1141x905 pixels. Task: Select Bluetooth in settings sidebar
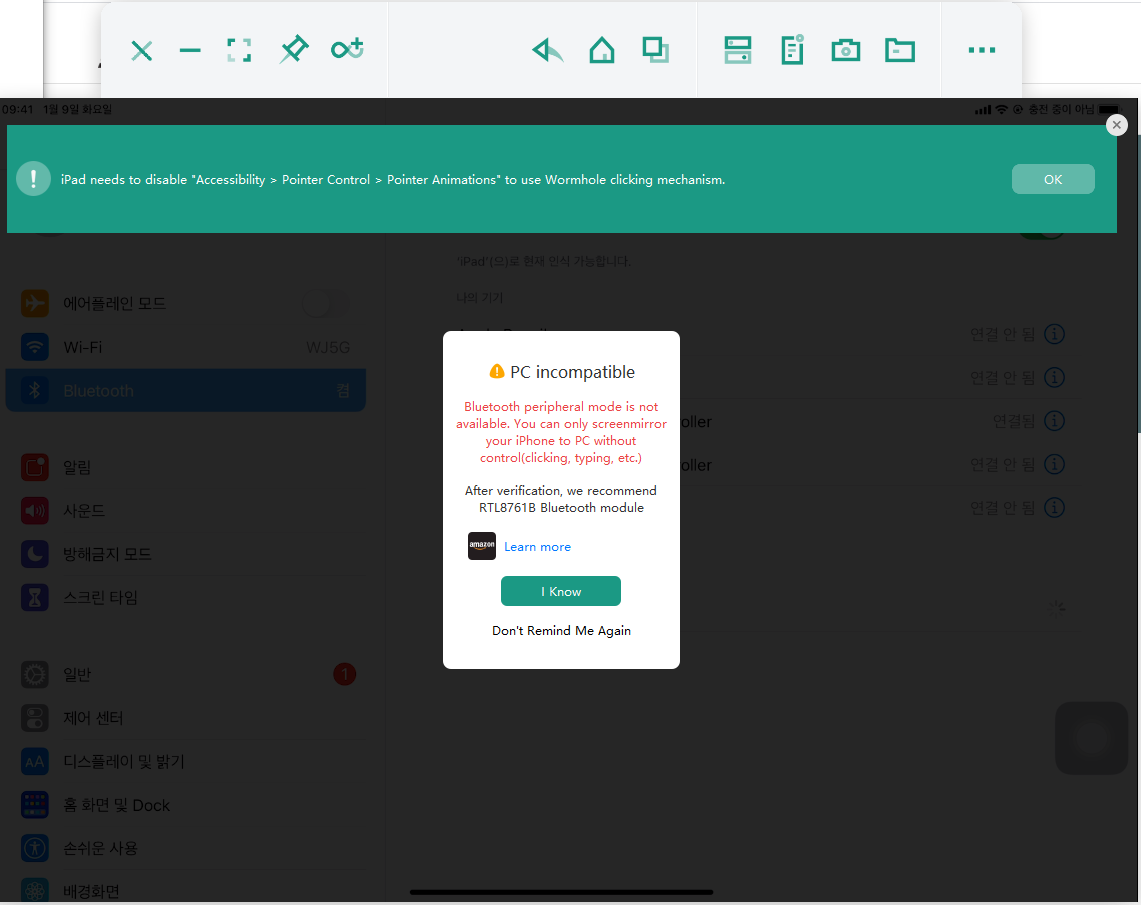[x=186, y=391]
